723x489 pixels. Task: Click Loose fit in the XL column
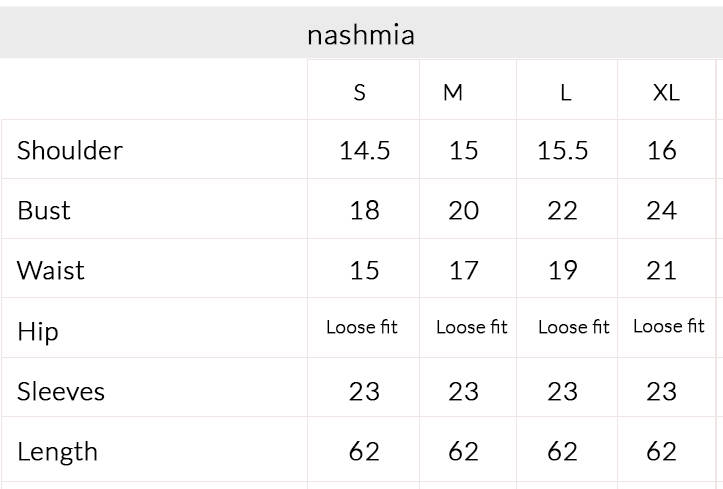669,326
